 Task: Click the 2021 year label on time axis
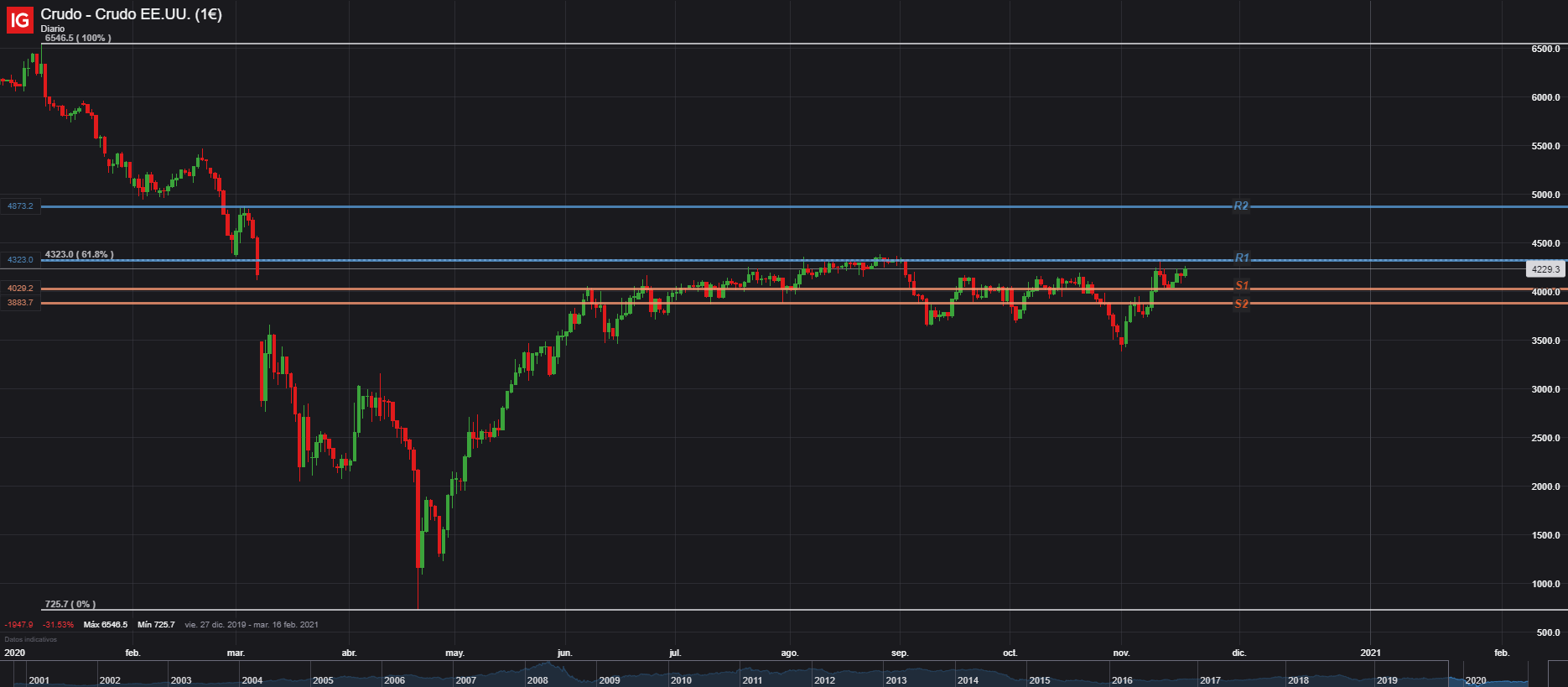coord(1370,653)
